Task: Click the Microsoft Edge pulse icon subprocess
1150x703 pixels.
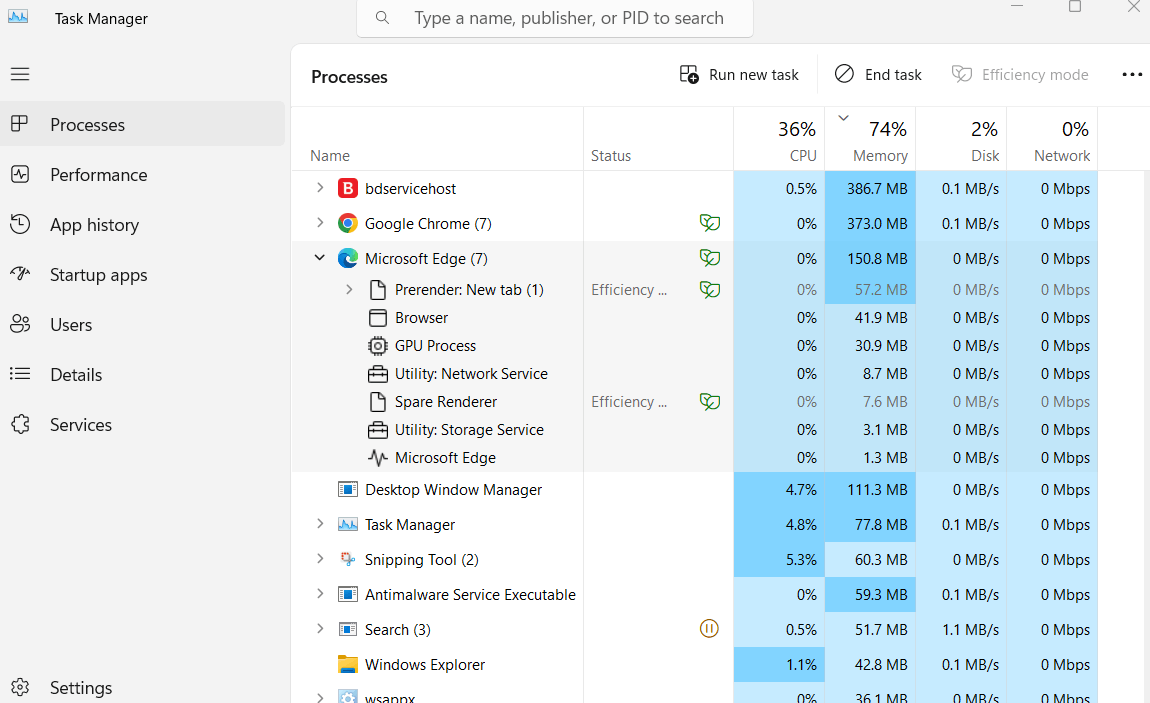Action: point(378,457)
